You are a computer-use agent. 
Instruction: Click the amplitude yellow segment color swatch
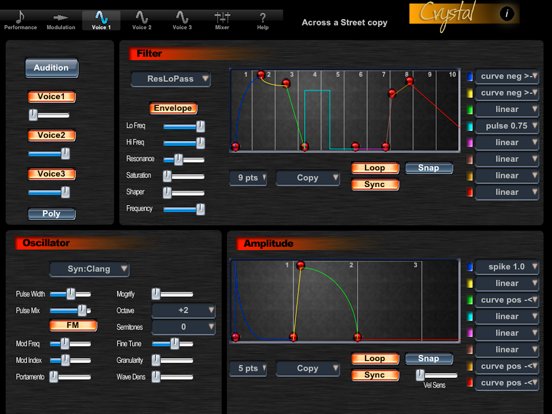tap(470, 283)
